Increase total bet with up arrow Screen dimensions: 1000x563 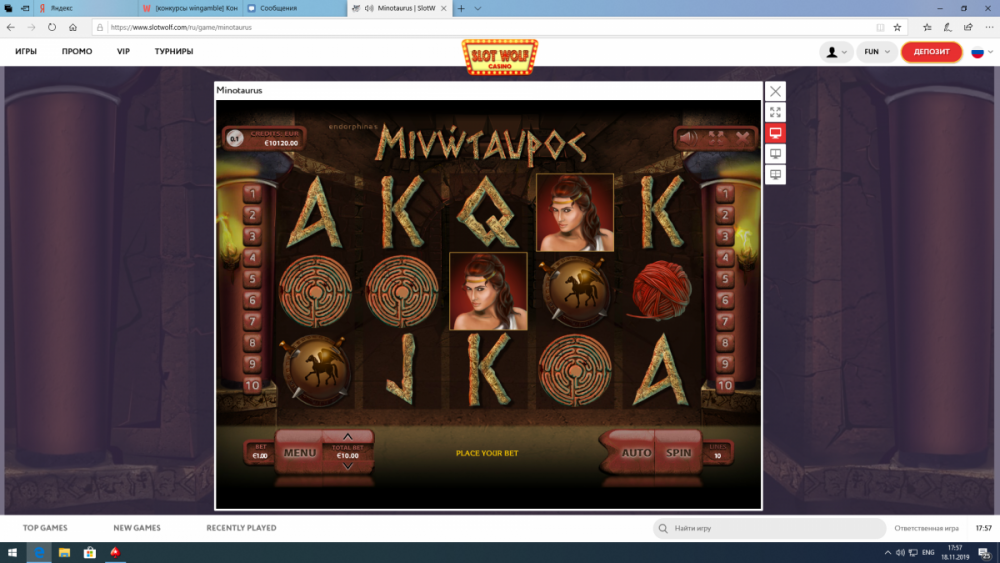[x=347, y=437]
